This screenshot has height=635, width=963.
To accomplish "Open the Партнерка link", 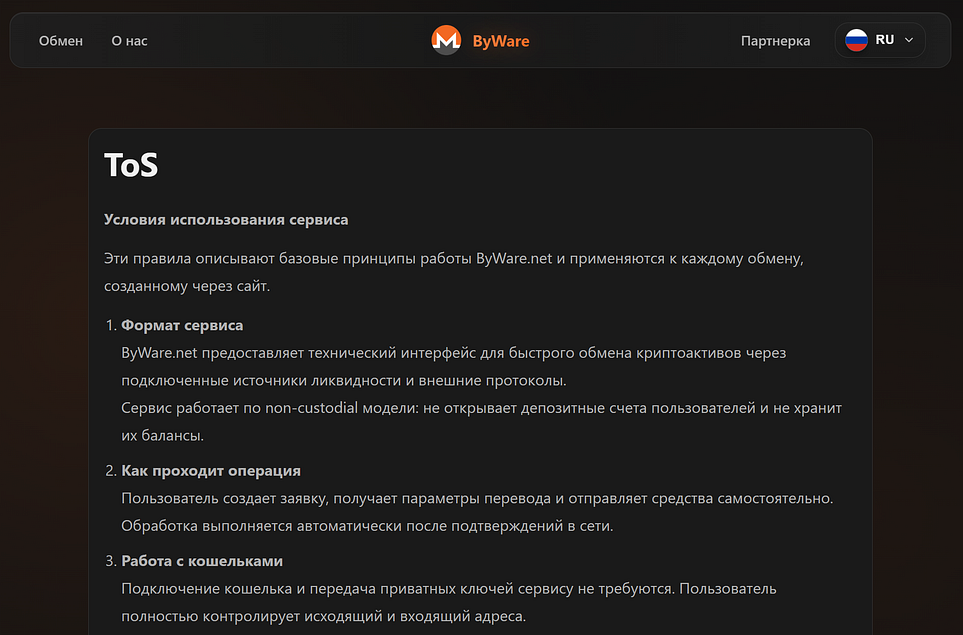I will click(x=775, y=41).
